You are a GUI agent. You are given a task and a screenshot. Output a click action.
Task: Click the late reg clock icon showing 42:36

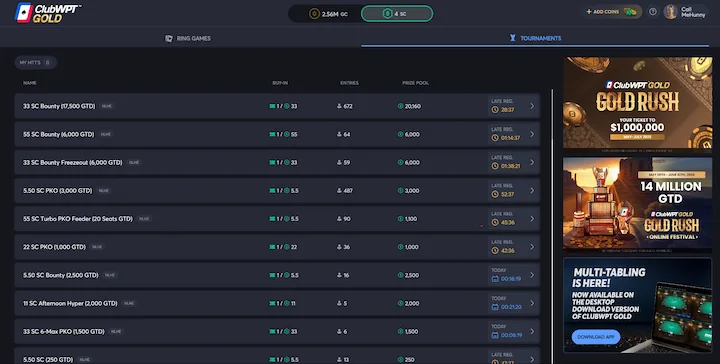pos(495,251)
